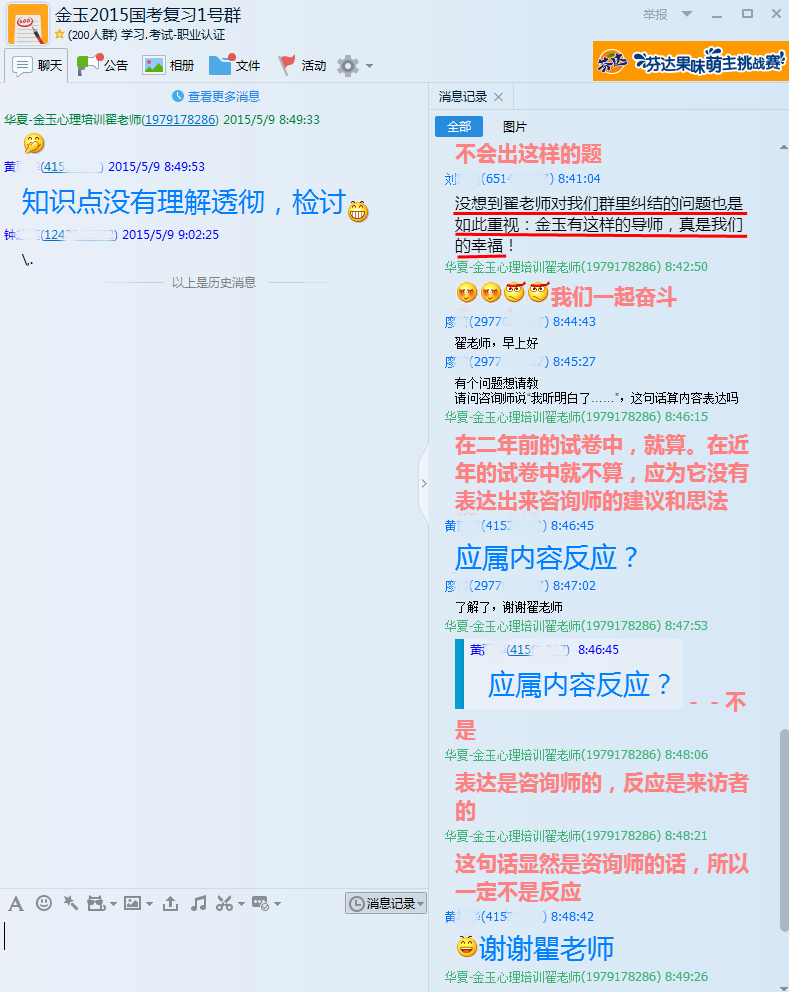Open the 文件 files tab
Screen dimensions: 789x992
pyautogui.click(x=234, y=66)
